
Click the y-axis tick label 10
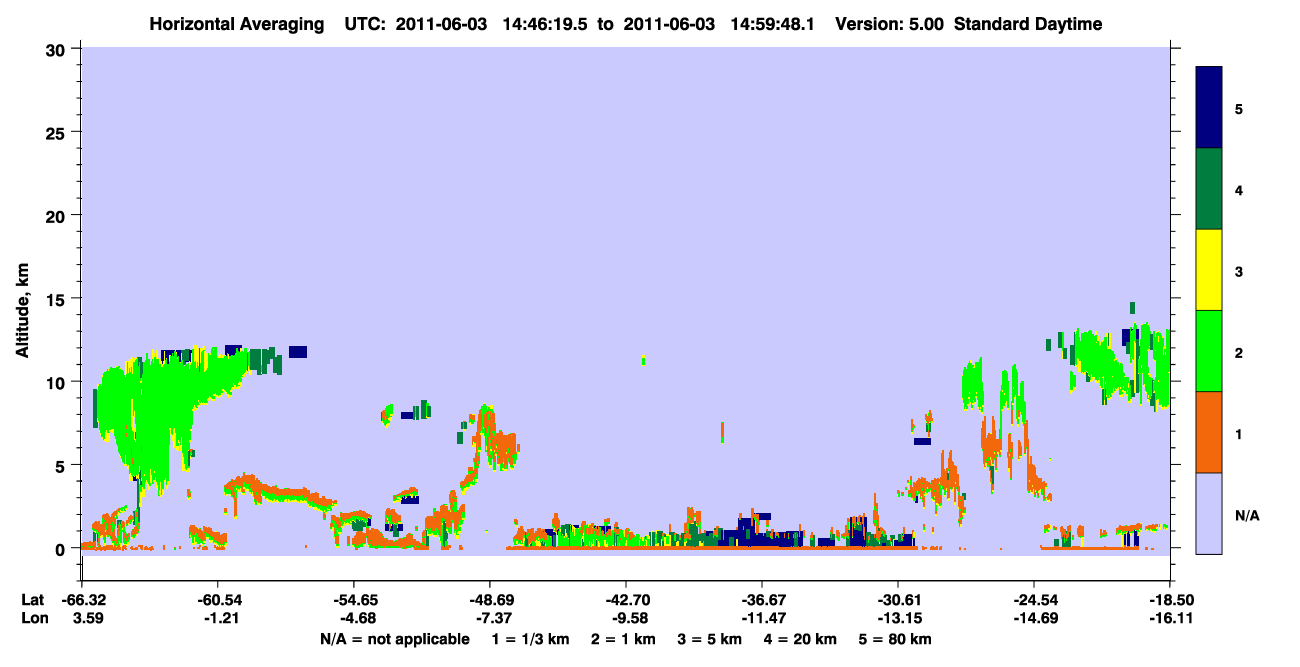point(58,382)
